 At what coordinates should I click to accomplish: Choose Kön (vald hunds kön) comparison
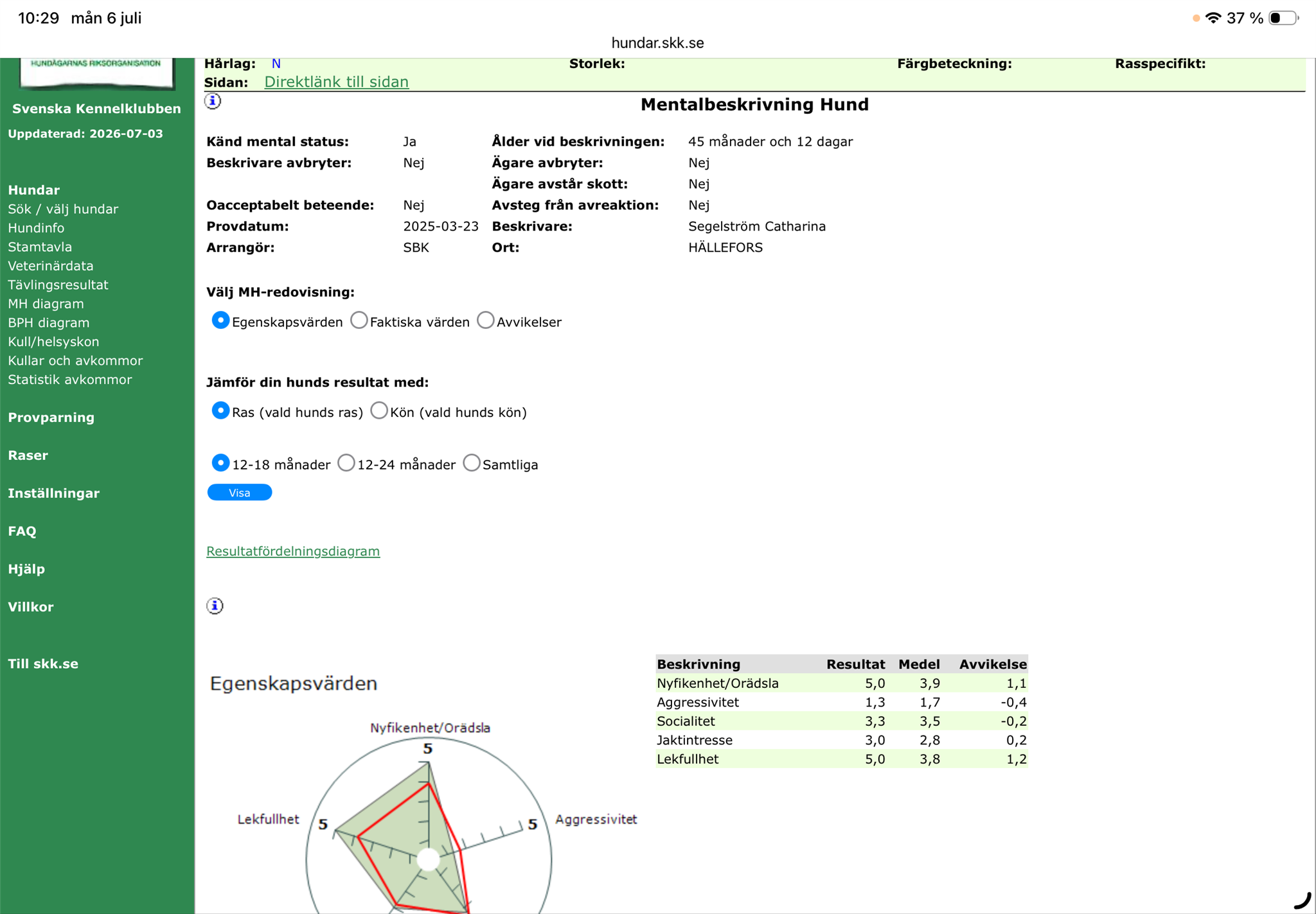click(379, 410)
